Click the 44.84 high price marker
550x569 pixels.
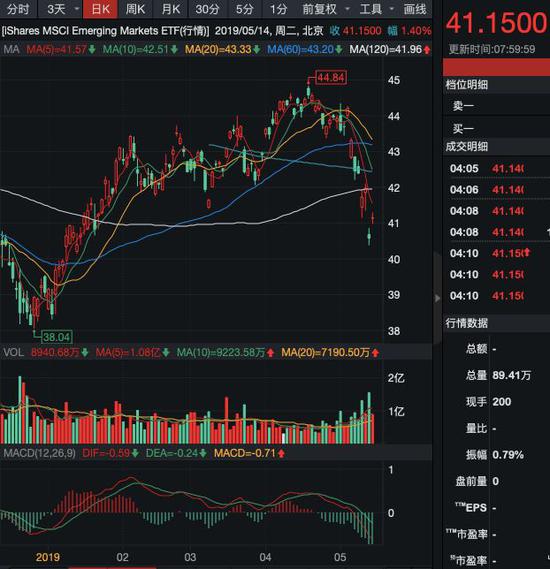(331, 77)
